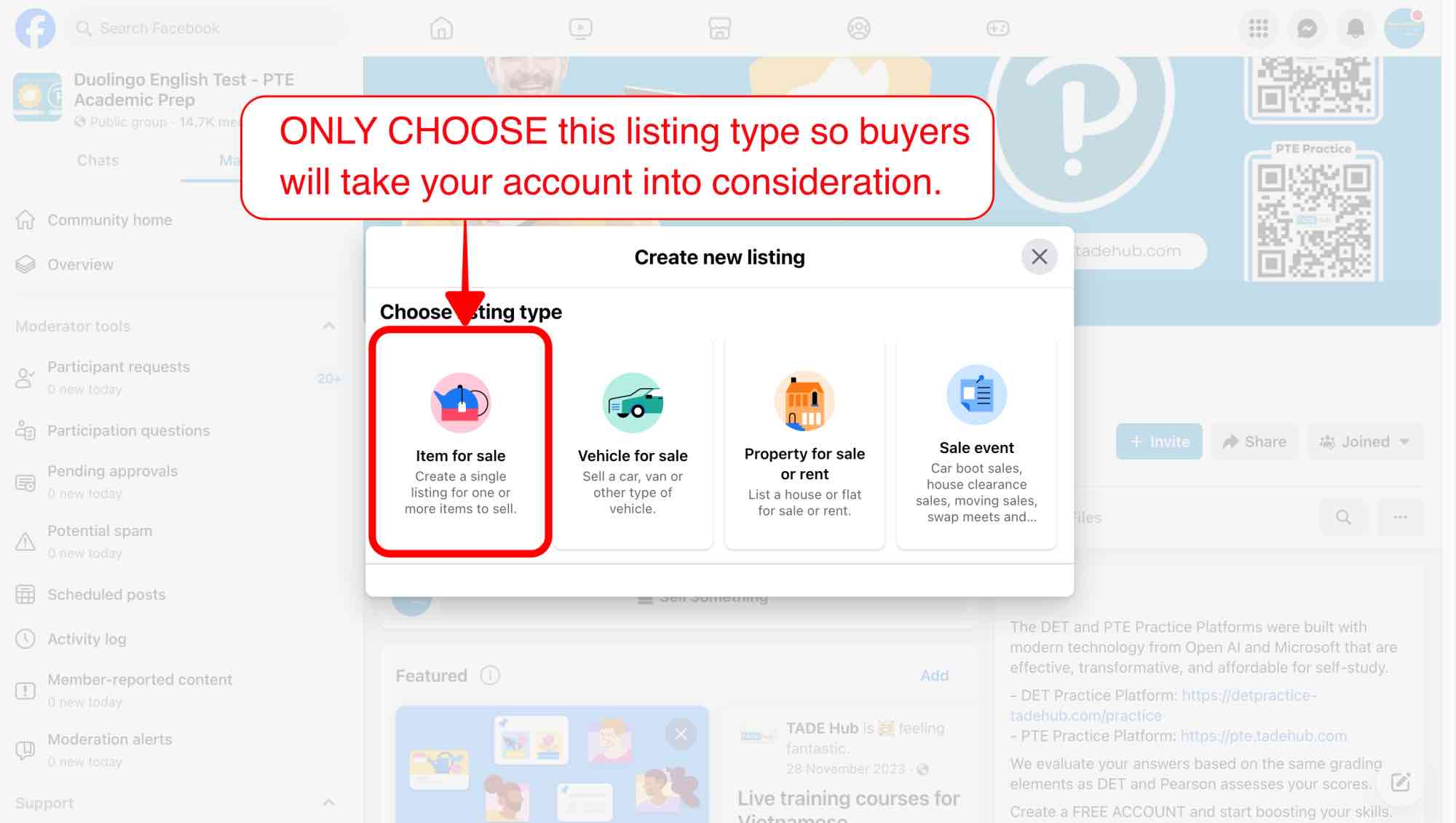Click the grid/apps icon in navbar
Viewport: 1456px width, 823px height.
(x=1259, y=27)
